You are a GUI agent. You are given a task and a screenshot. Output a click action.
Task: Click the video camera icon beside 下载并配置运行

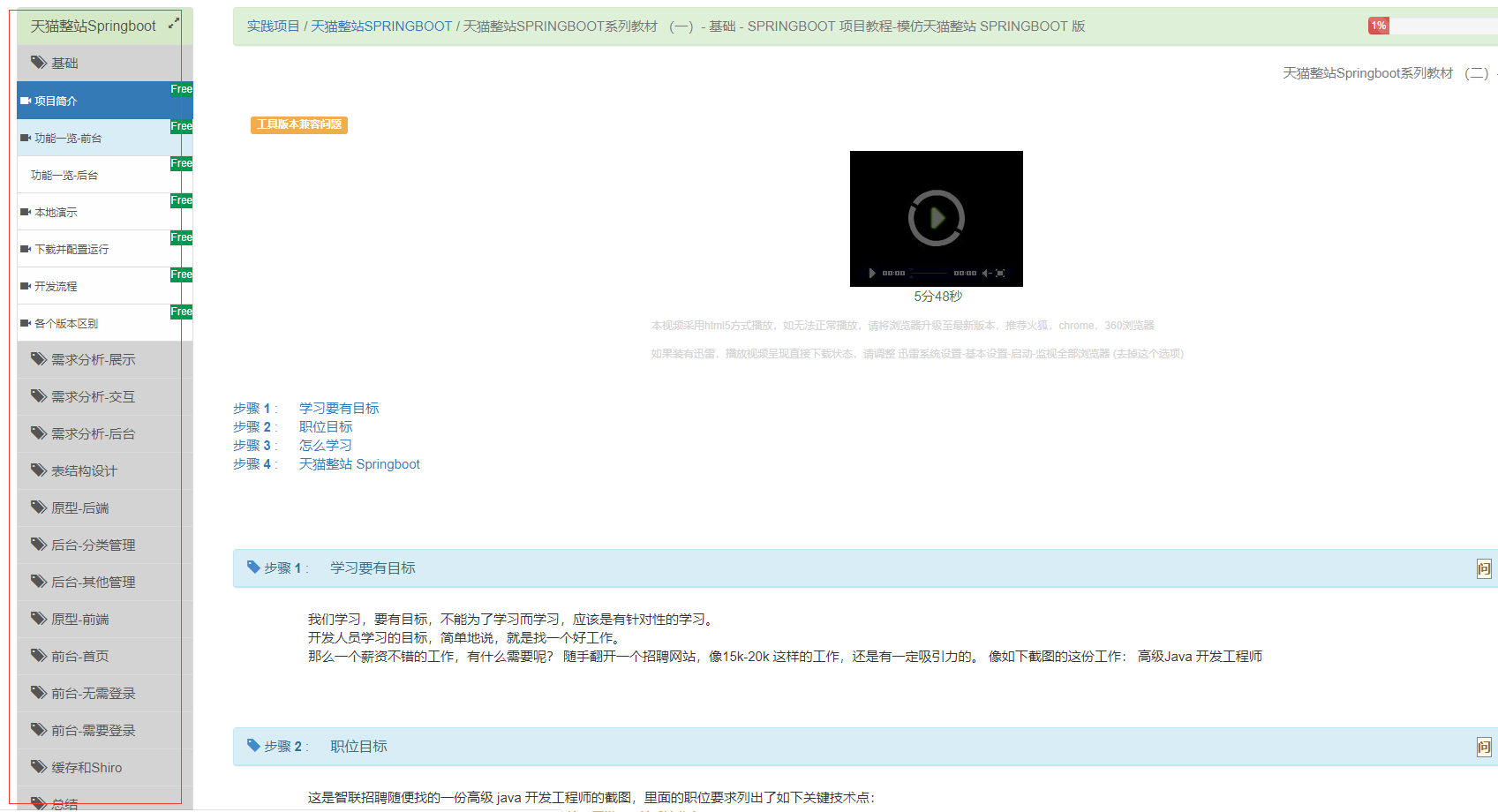click(x=26, y=249)
